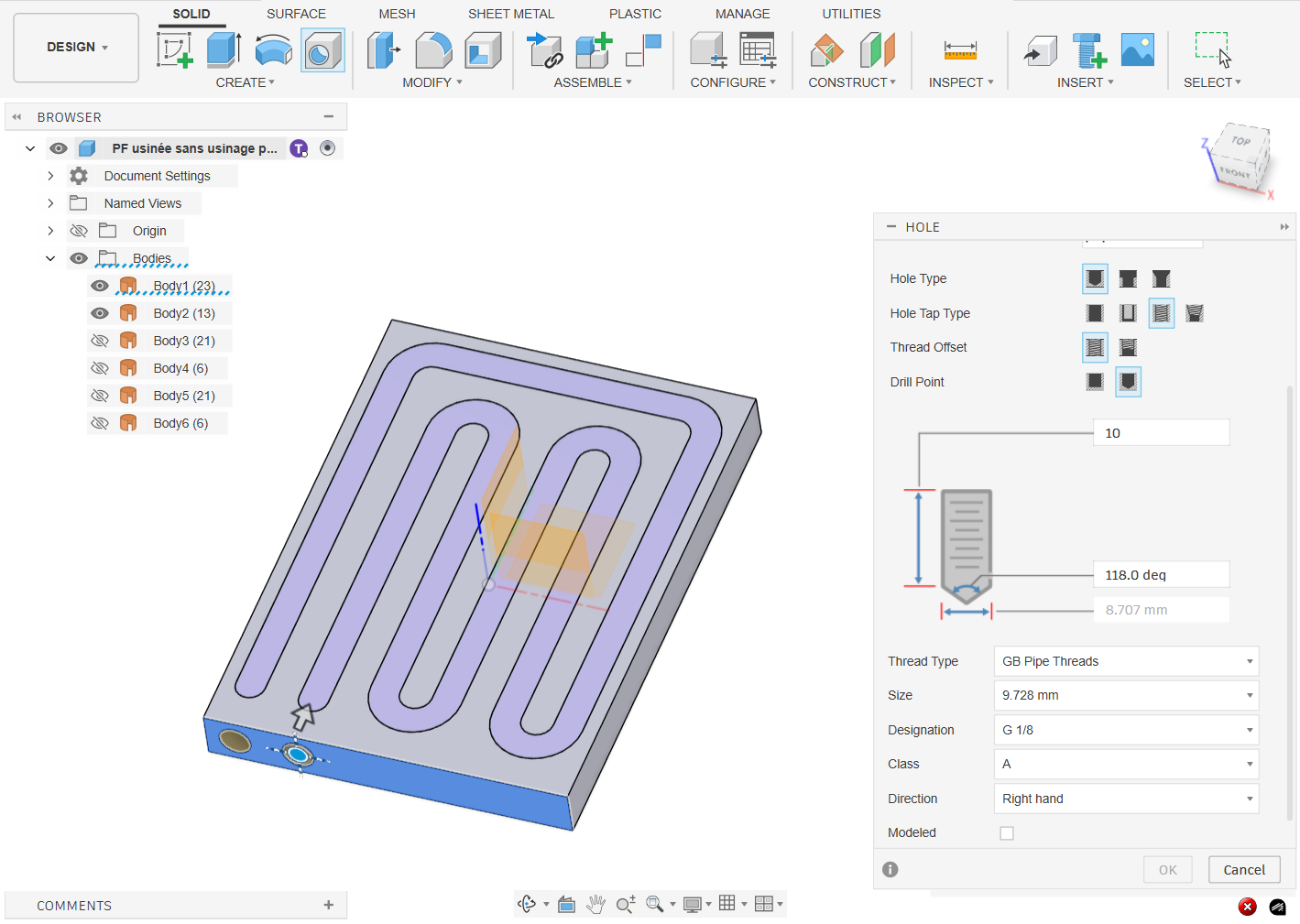Image resolution: width=1300 pixels, height=924 pixels.
Task: Open the Thread Type dropdown
Action: coord(1126,660)
